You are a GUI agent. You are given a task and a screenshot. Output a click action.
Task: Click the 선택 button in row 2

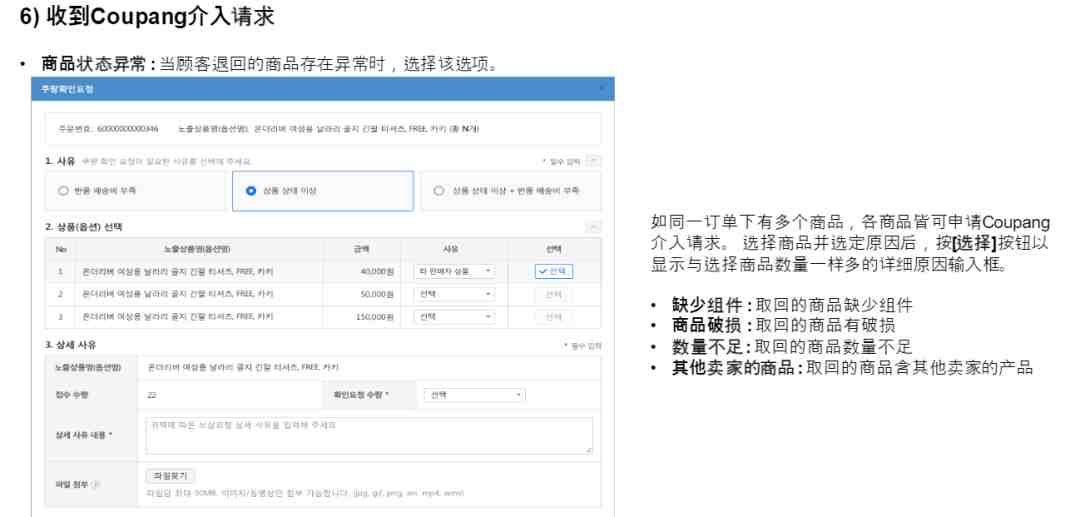point(554,294)
